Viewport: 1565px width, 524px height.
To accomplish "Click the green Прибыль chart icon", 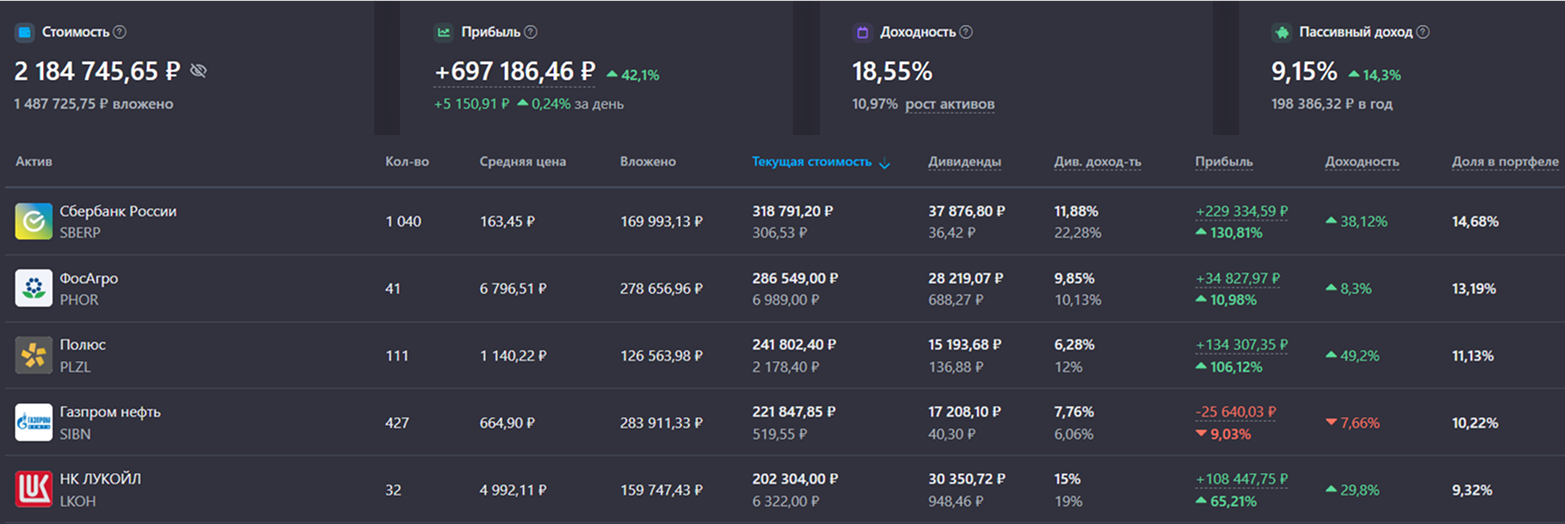I will 443,32.
